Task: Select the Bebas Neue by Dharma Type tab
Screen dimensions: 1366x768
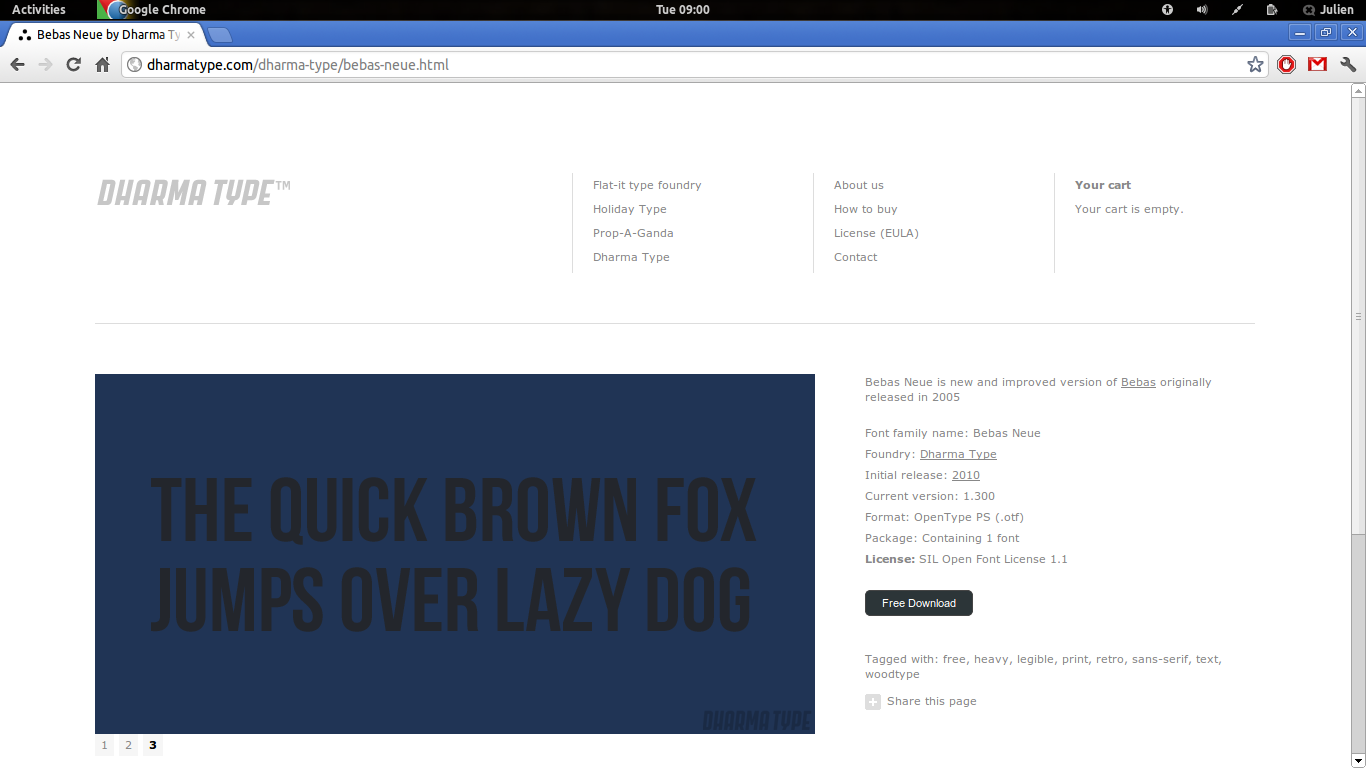Action: click(105, 35)
